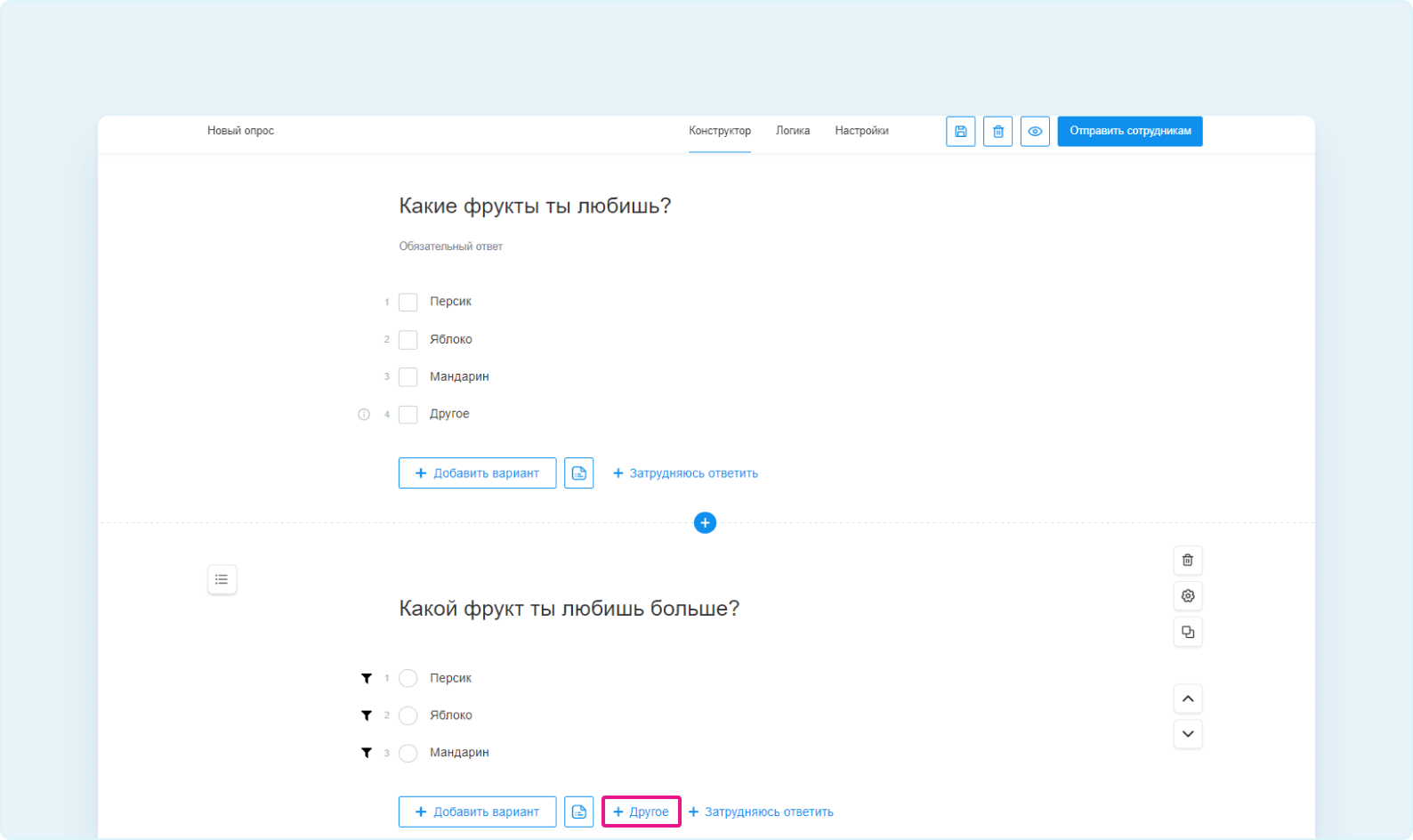Add Затрудняюсь ответить to first question
The image size is (1413, 840).
point(685,473)
